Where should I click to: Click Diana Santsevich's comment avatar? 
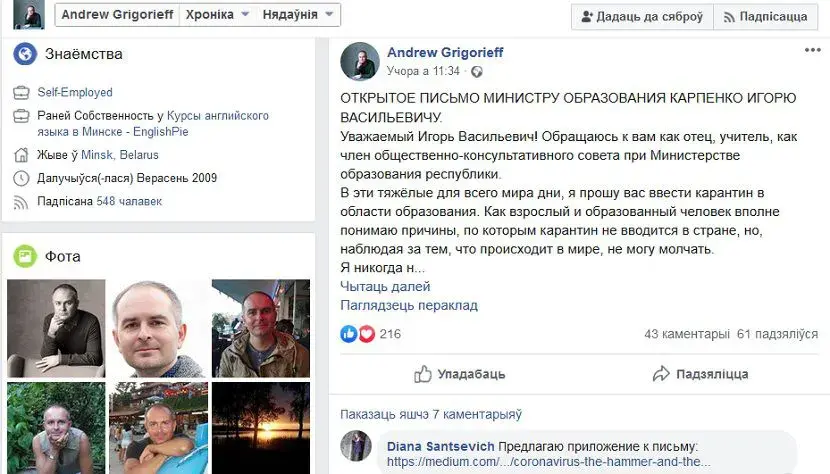356,445
